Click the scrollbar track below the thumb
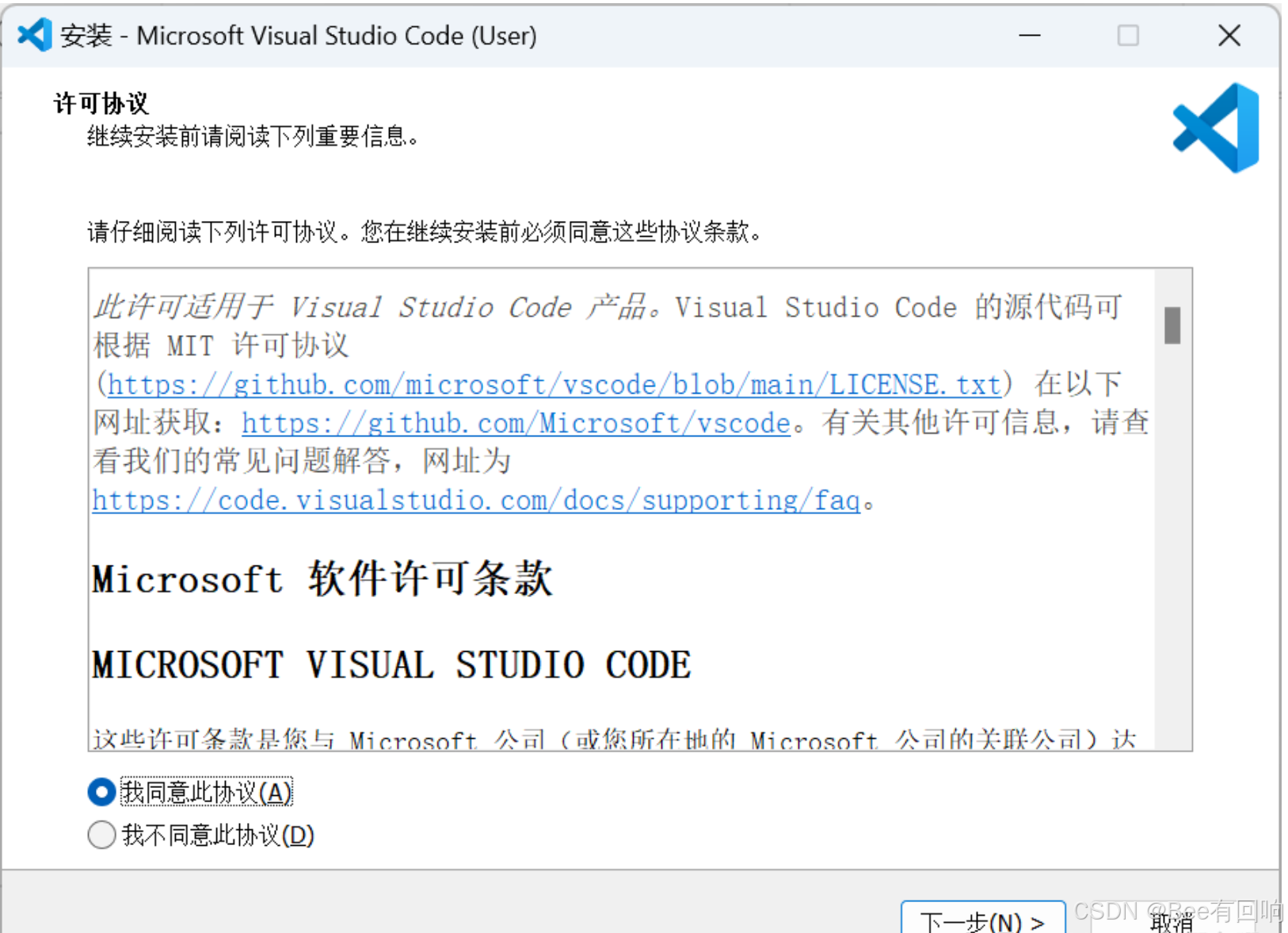 point(1172,554)
